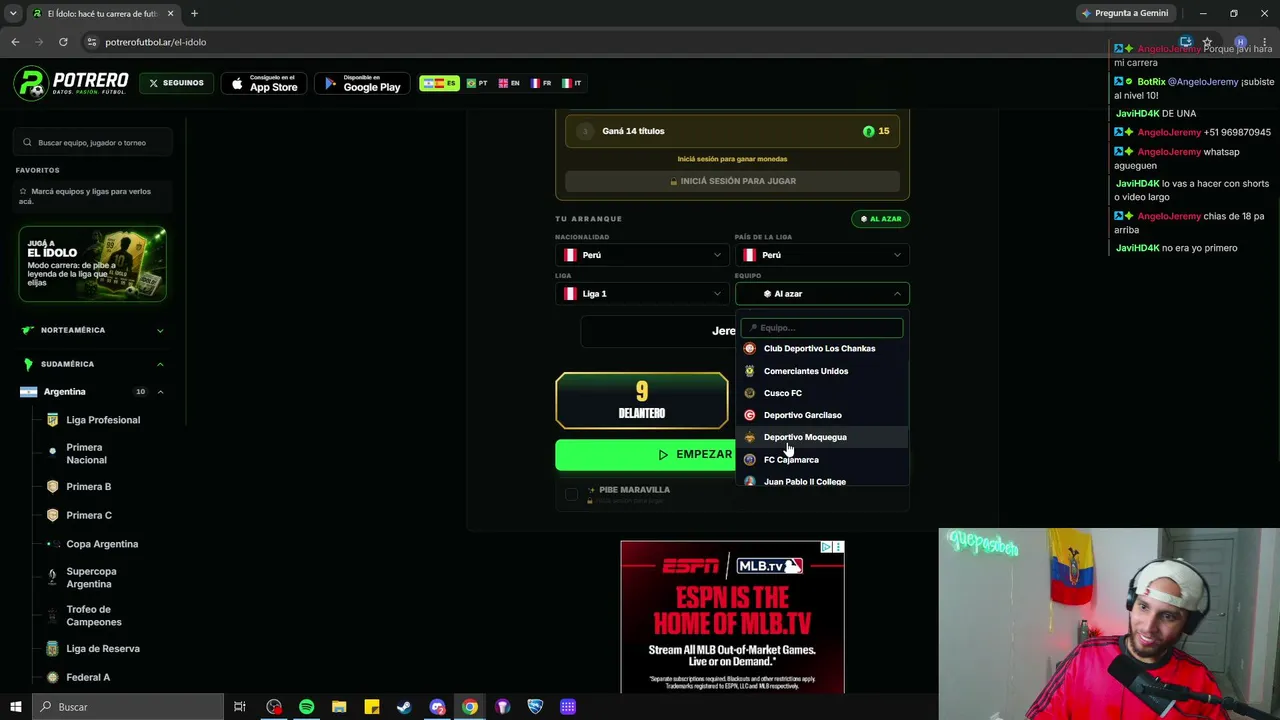
Task: Open Spotify from the taskbar
Action: click(306, 707)
